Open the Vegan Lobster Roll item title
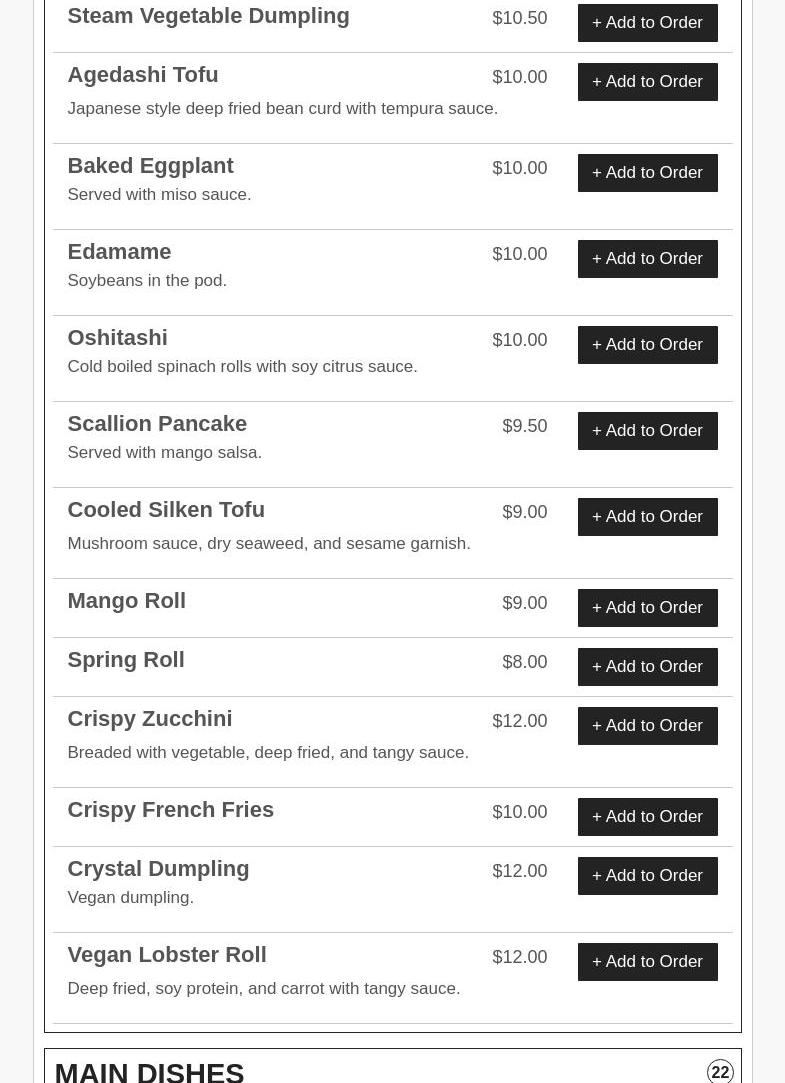The image size is (785, 1083). click(x=167, y=955)
